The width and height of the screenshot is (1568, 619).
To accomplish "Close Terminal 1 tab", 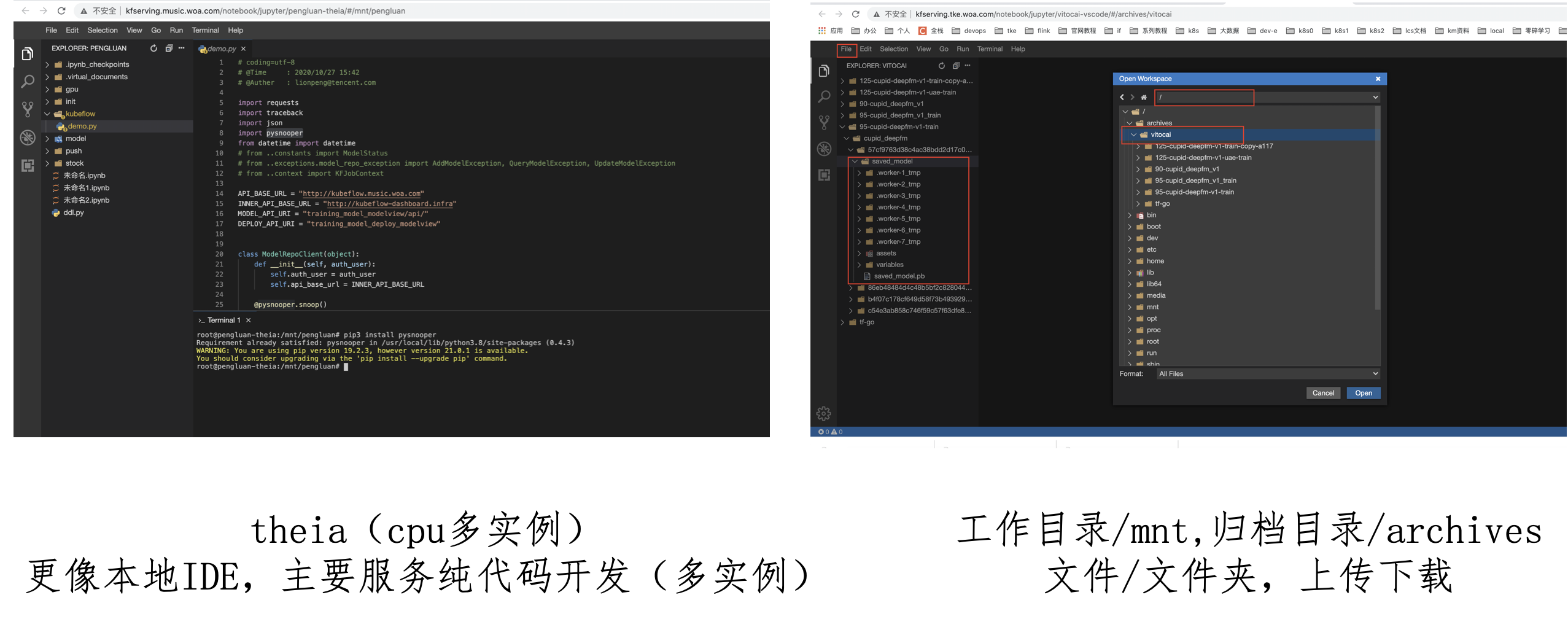I will [x=248, y=320].
